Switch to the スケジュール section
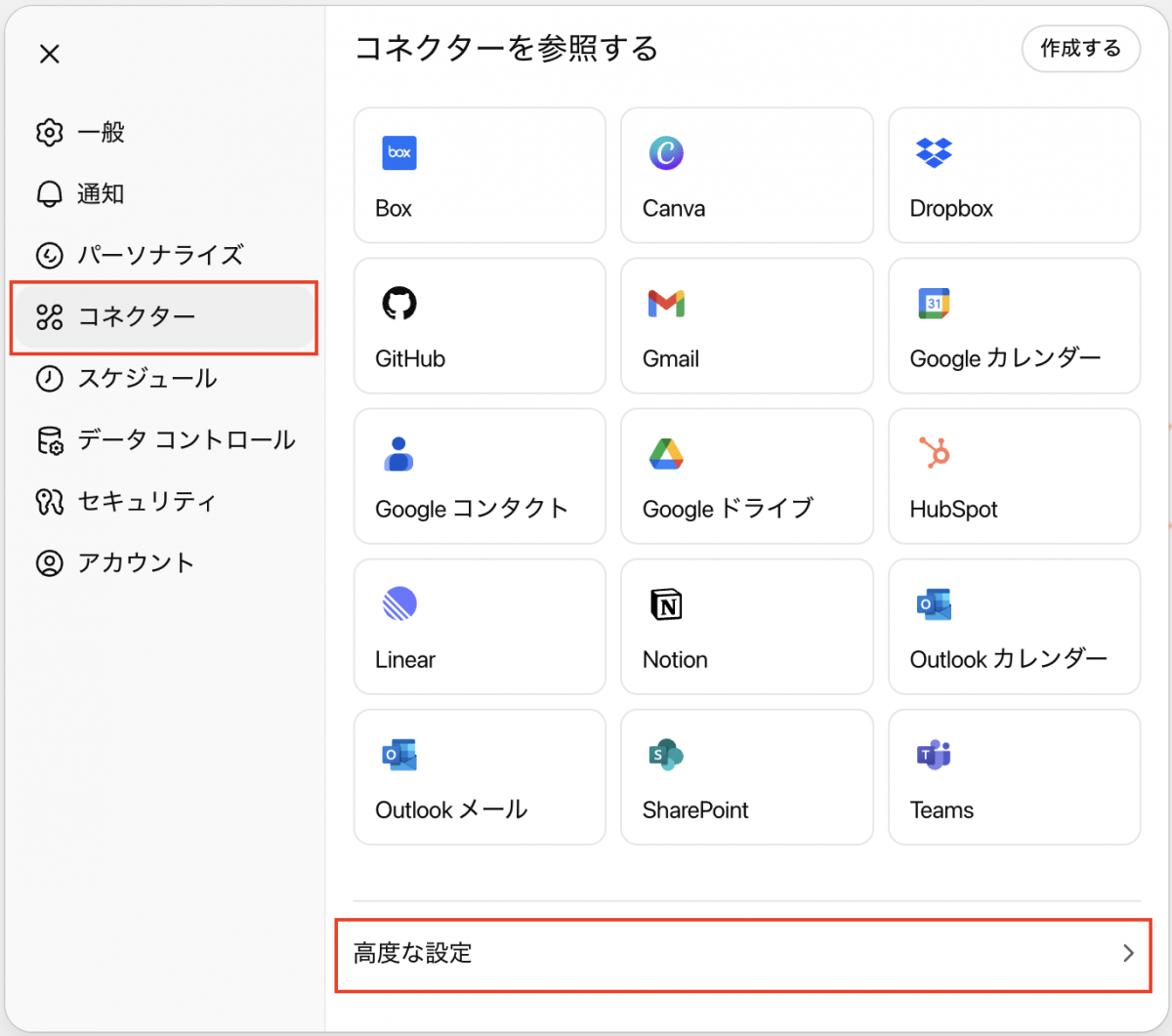 [164, 379]
